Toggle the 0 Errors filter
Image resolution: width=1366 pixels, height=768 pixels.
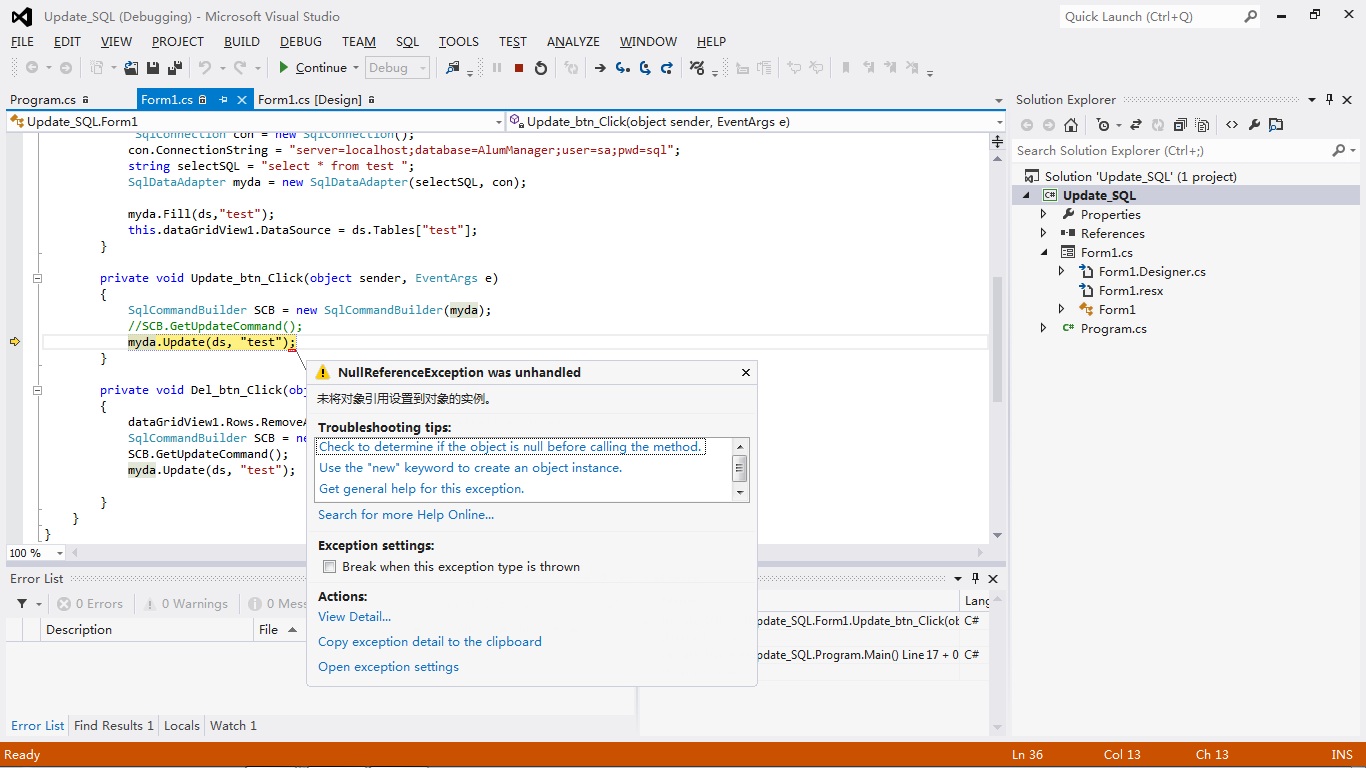coord(90,604)
